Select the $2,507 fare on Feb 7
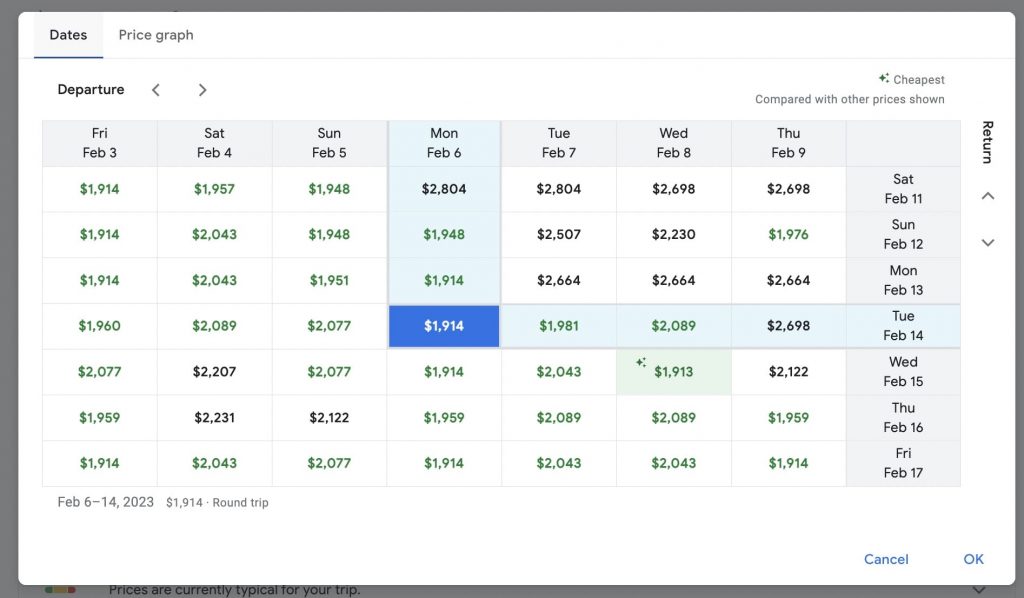This screenshot has width=1024, height=598. coord(558,234)
